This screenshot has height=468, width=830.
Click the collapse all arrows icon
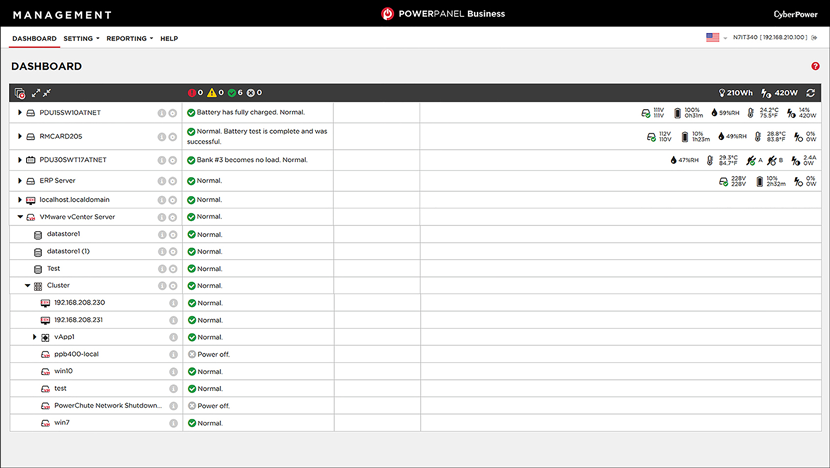pos(47,93)
